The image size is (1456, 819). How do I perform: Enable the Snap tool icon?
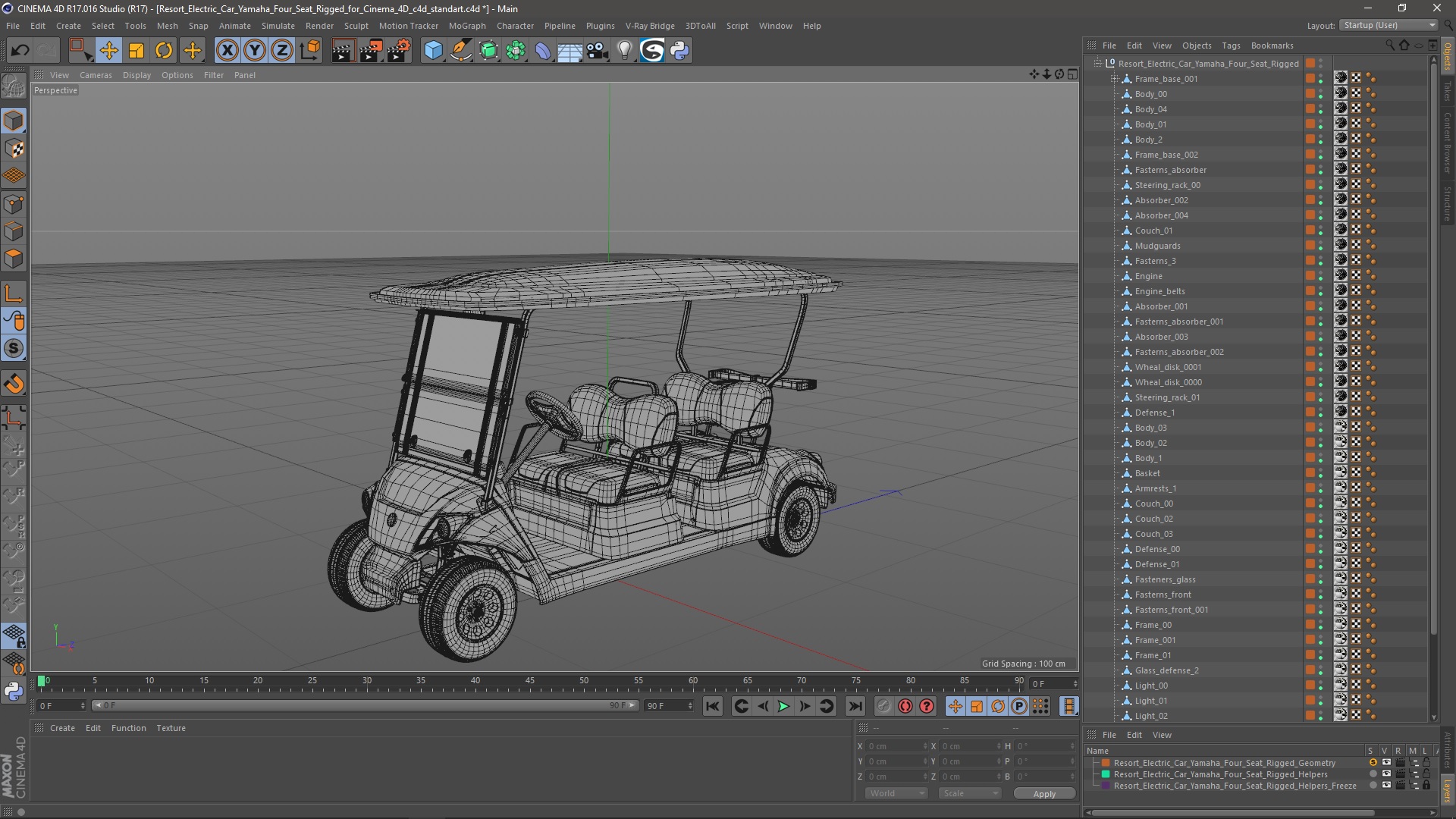(x=14, y=349)
